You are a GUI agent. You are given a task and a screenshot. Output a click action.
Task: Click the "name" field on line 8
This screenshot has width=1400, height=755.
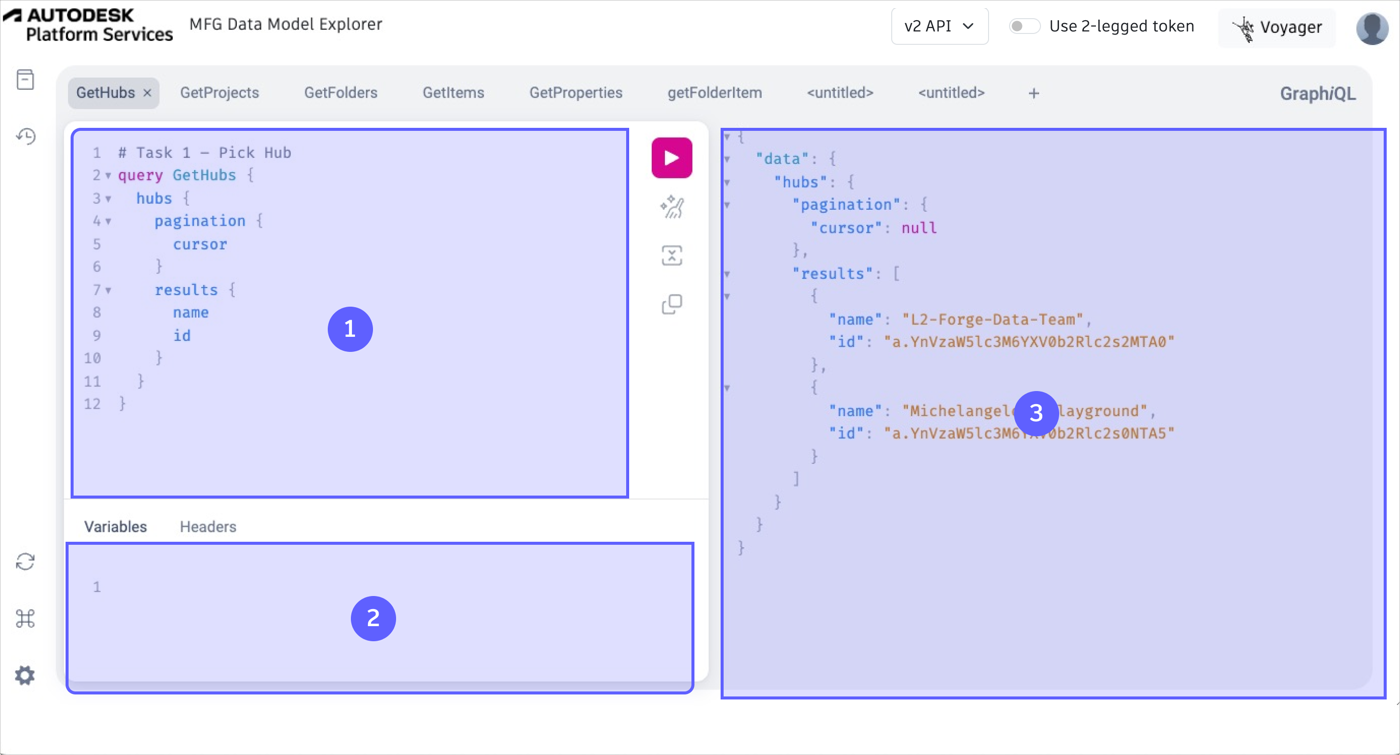coord(190,313)
